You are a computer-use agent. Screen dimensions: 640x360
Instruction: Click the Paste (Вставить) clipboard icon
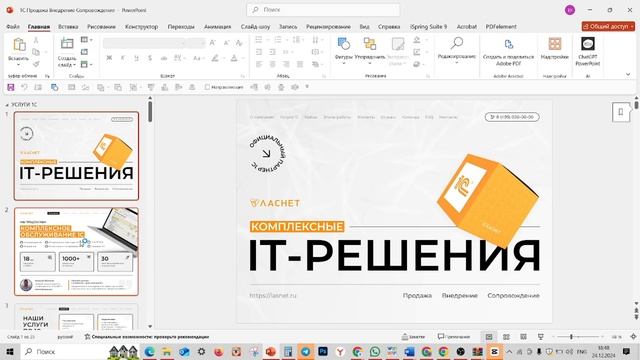[x=19, y=44]
